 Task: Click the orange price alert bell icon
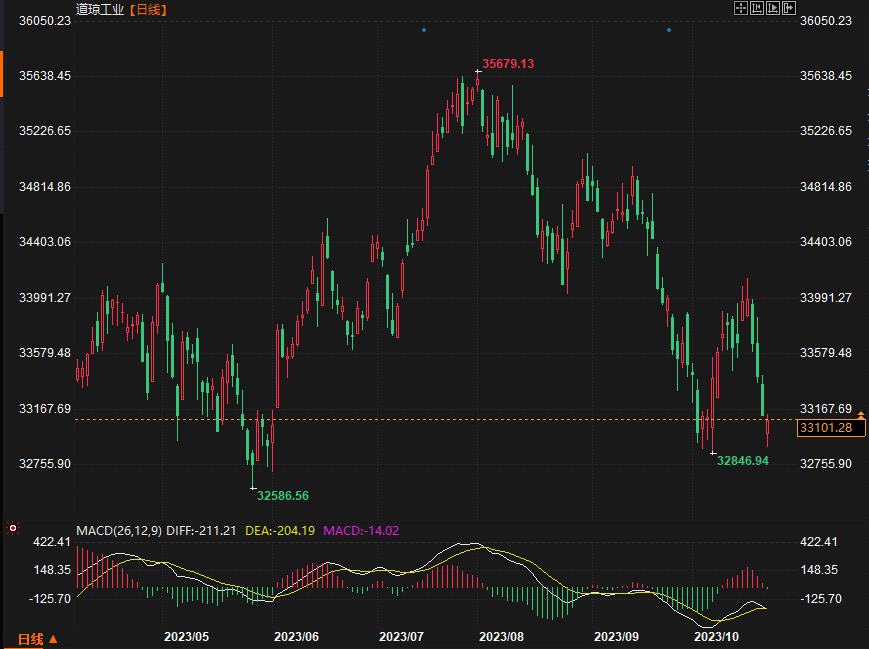(861, 414)
